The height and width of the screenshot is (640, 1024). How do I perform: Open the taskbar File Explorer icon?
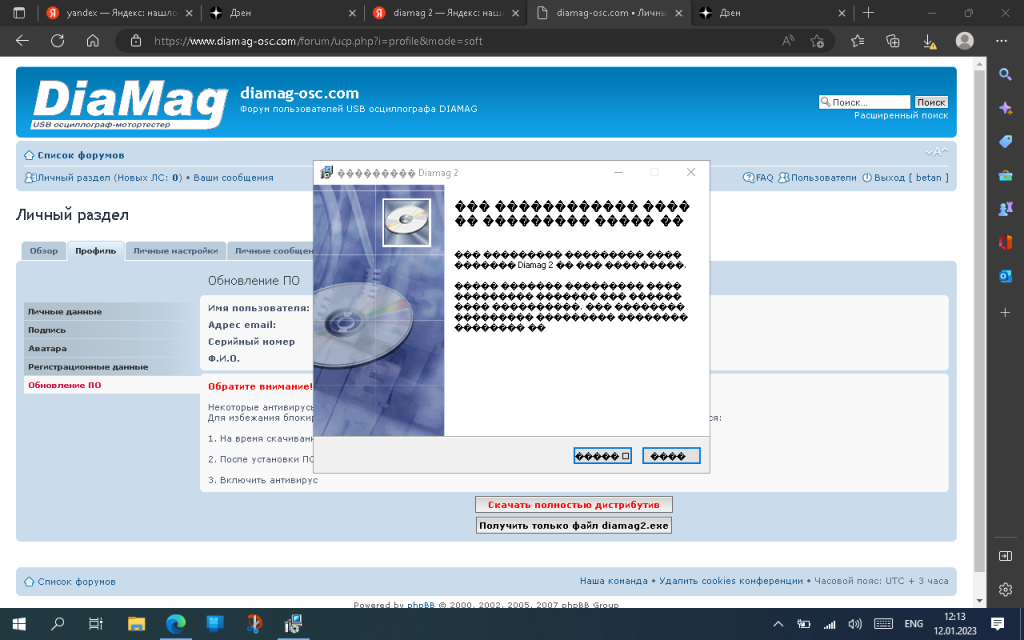tap(136, 624)
